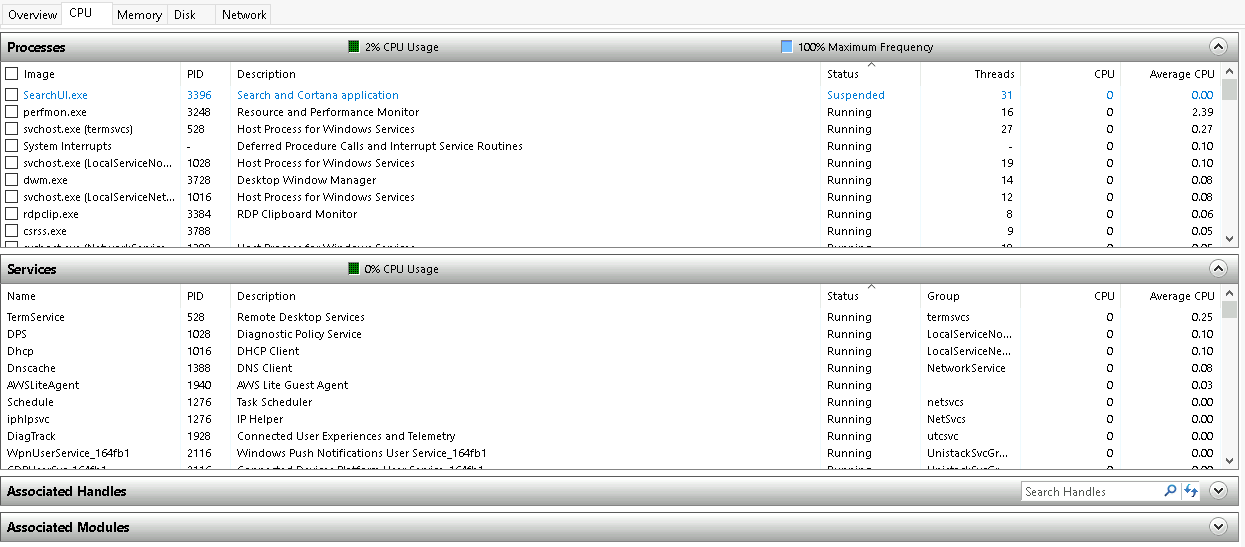Click the Services list scroll-down arrow
The image size is (1245, 547).
click(1230, 461)
